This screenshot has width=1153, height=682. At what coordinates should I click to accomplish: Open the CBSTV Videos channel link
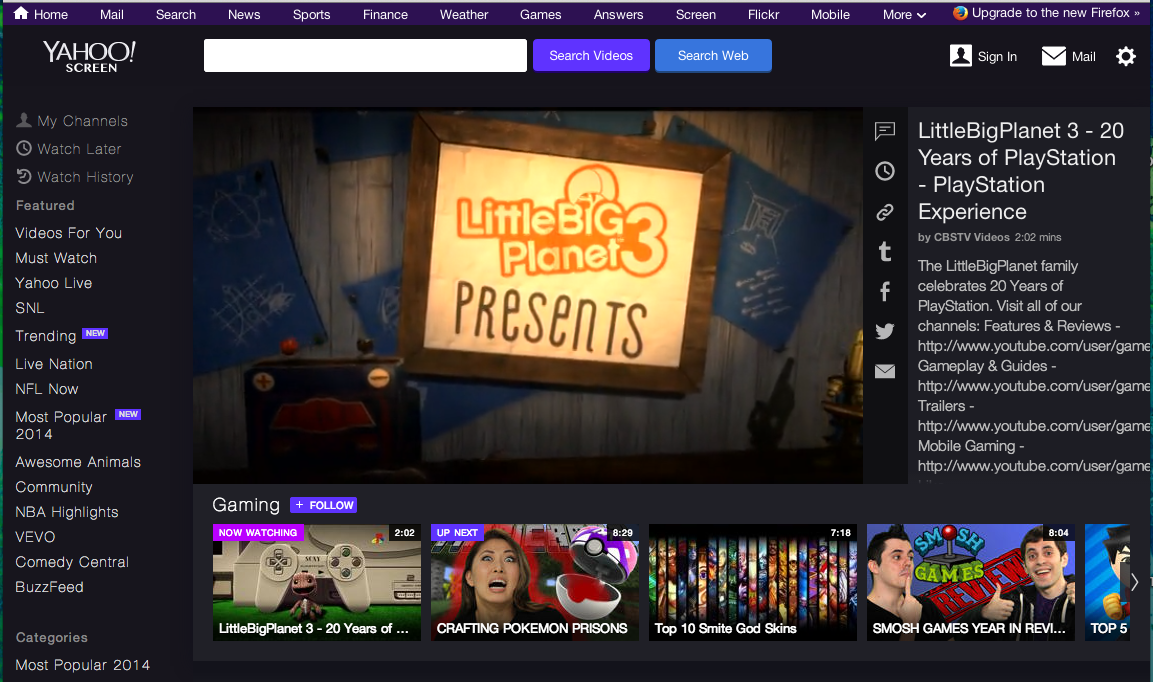click(971, 237)
